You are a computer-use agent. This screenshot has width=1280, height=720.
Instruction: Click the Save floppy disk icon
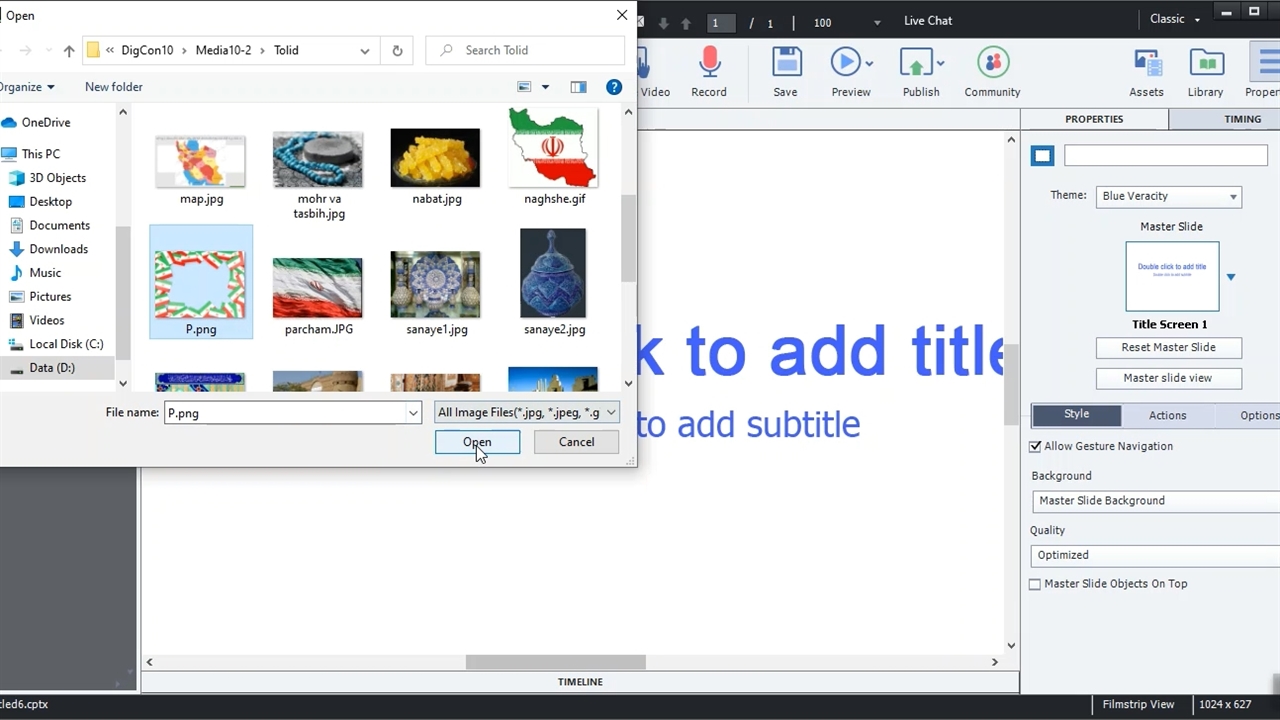(786, 64)
